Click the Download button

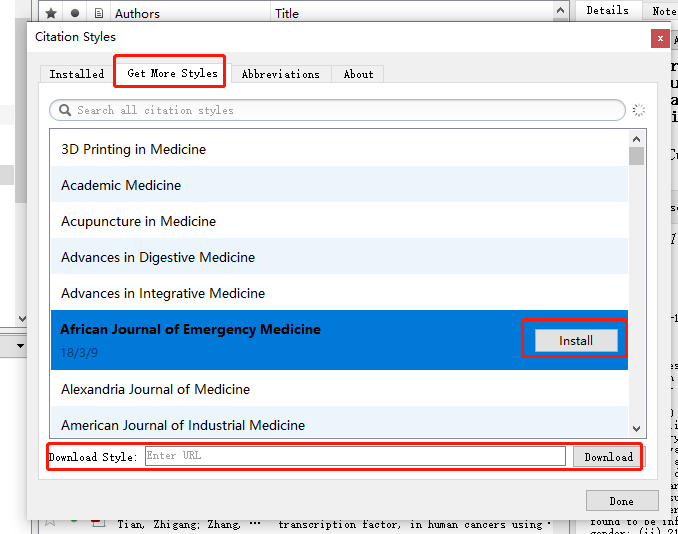(x=608, y=457)
